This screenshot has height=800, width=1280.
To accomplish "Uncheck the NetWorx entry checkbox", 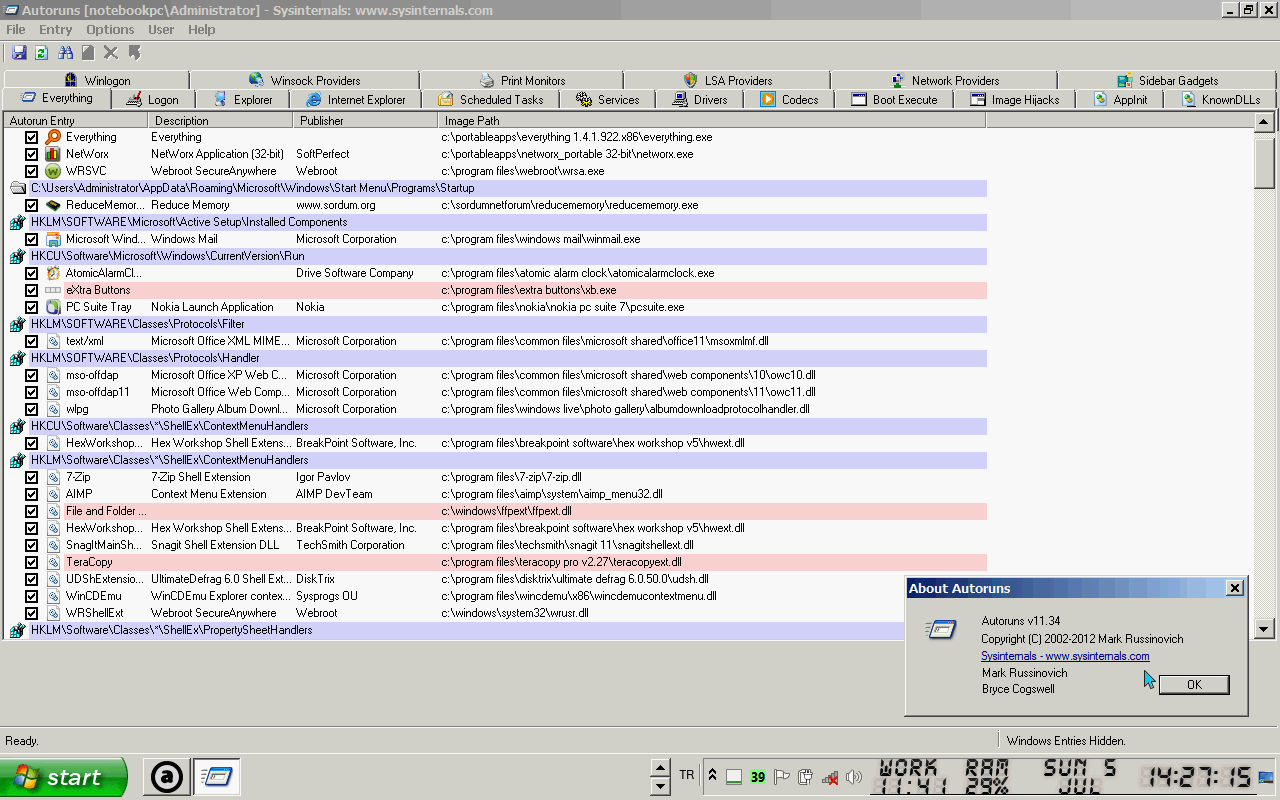I will coord(32,154).
